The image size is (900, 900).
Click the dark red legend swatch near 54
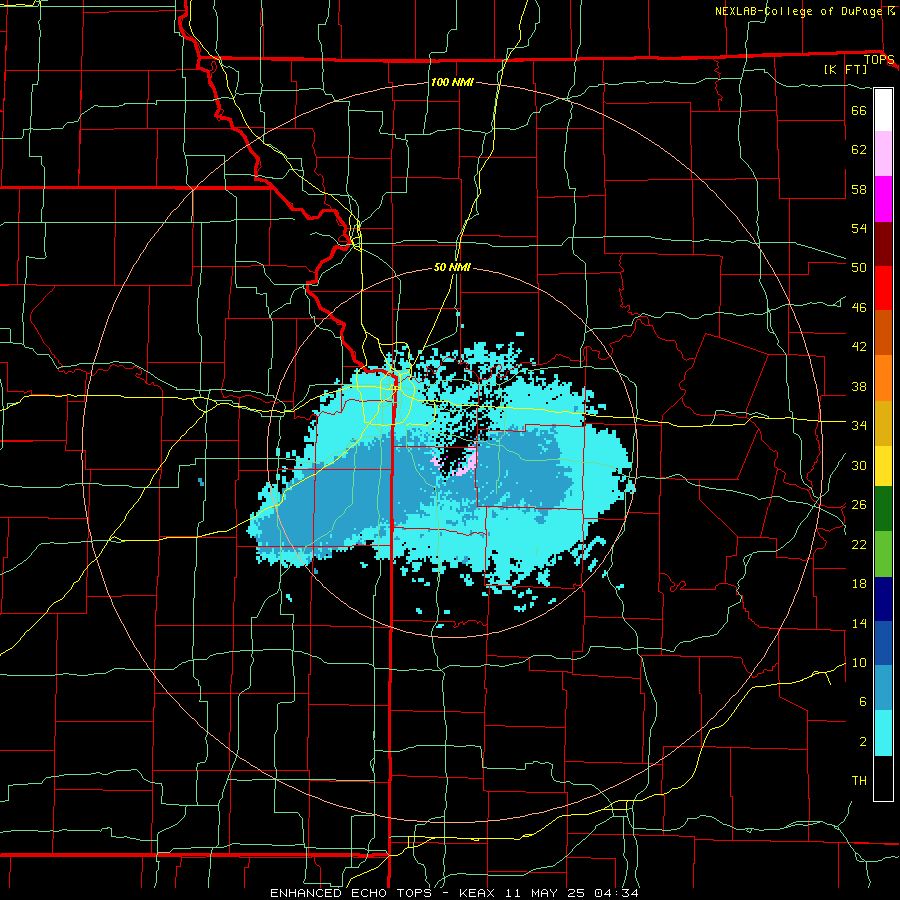(x=883, y=244)
